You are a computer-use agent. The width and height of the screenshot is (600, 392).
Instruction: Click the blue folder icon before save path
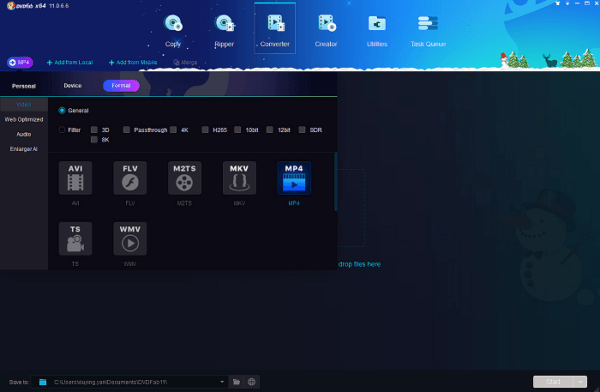coord(42,382)
